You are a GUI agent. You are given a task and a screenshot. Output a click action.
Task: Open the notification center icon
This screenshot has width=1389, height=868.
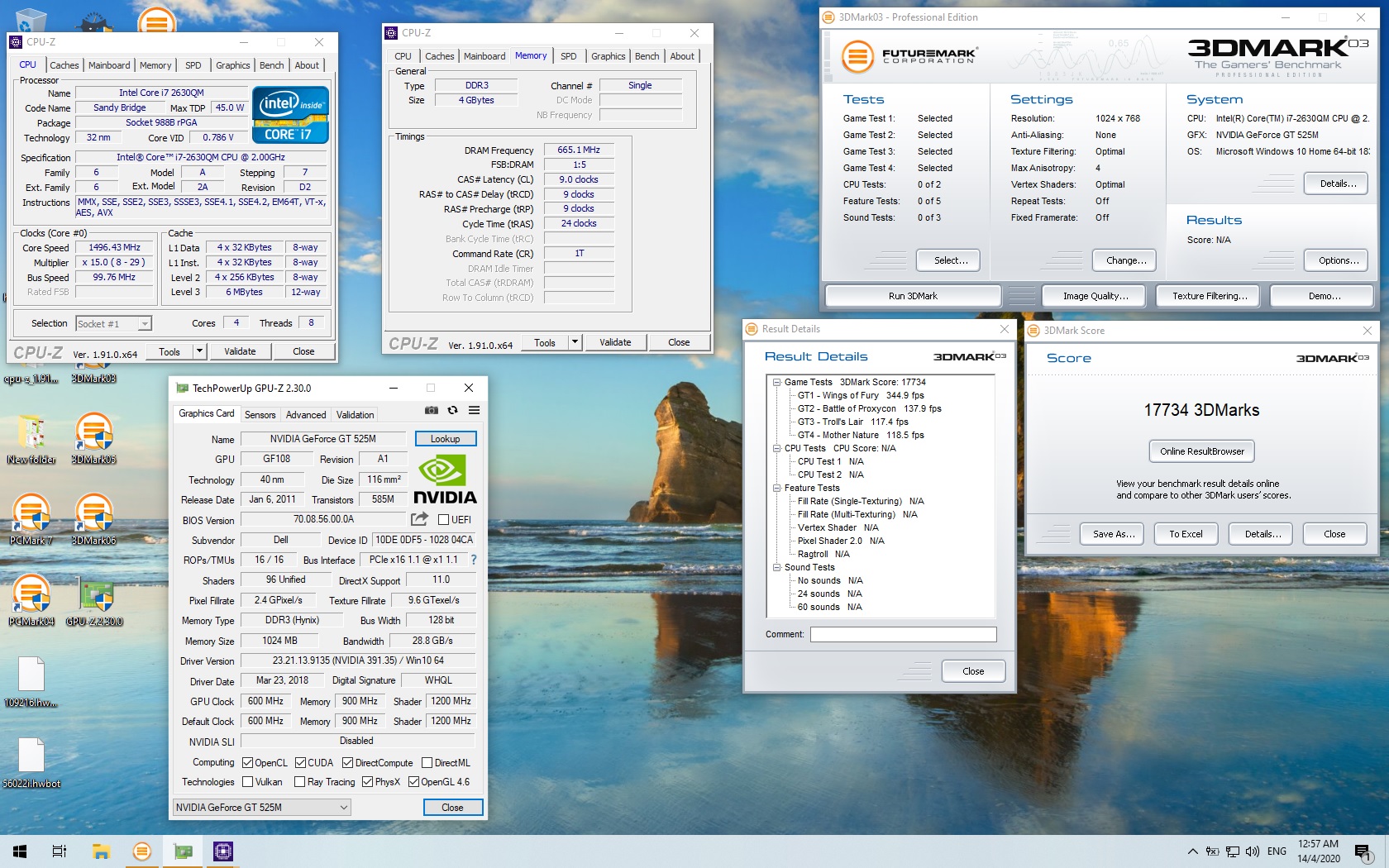pos(1363,851)
